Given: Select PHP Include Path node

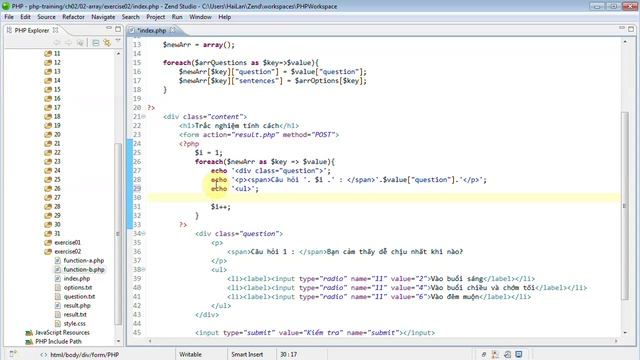Looking at the screenshot, I should coord(53,341).
